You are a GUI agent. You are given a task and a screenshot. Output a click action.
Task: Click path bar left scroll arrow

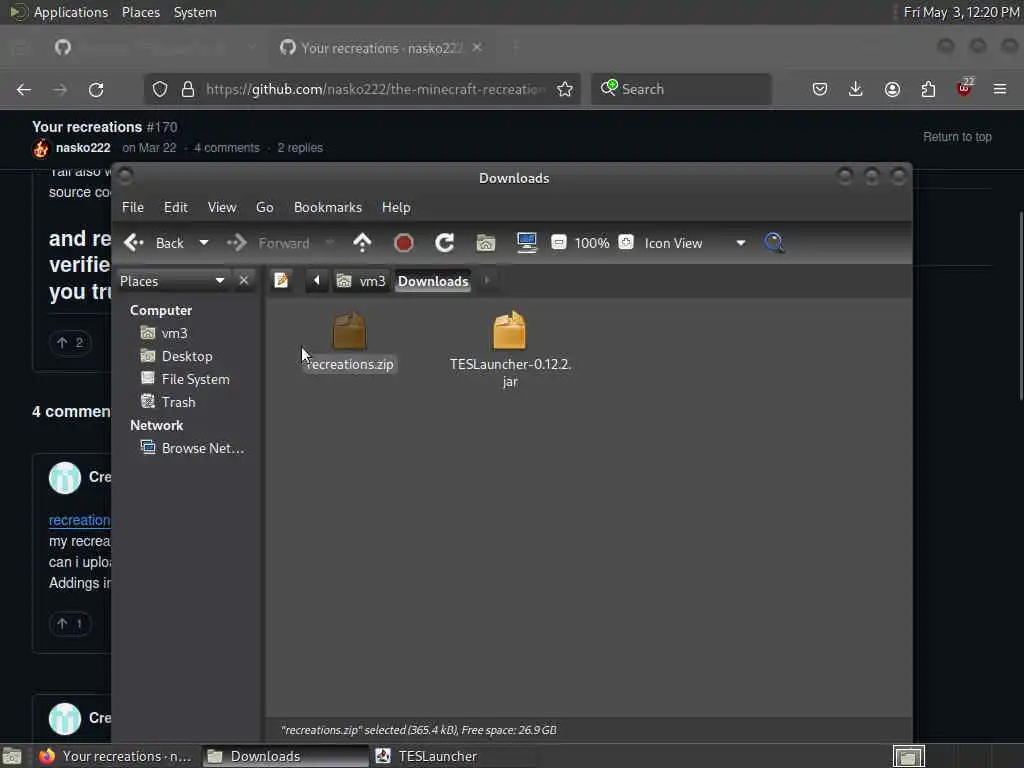point(317,281)
